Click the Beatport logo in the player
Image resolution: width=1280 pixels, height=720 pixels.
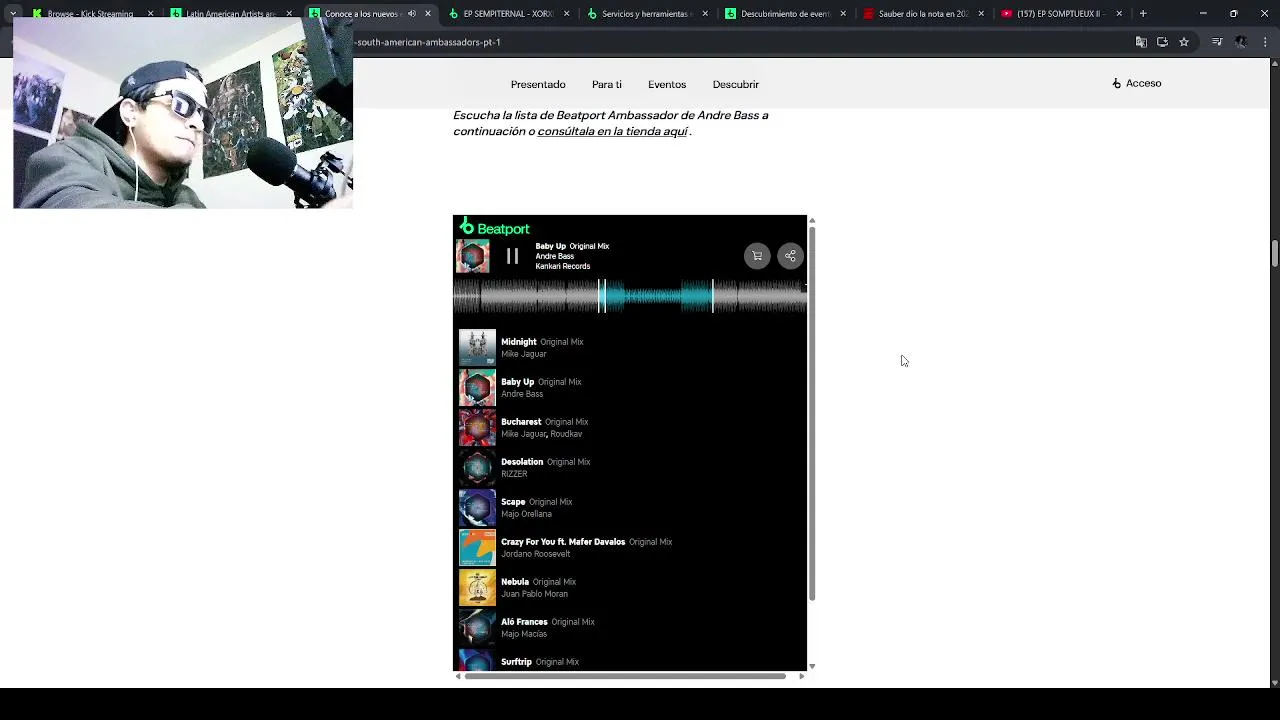(494, 228)
